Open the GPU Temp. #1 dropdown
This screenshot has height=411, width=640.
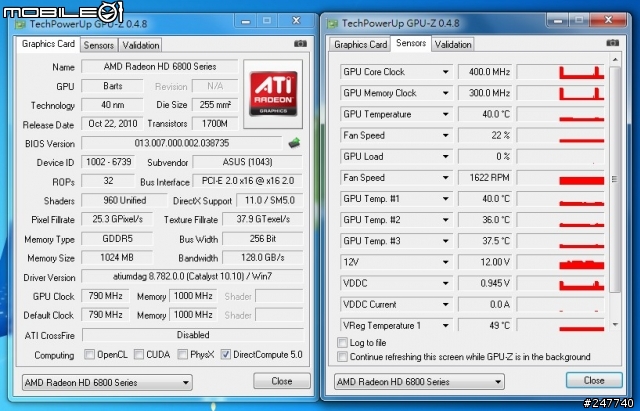coord(446,199)
